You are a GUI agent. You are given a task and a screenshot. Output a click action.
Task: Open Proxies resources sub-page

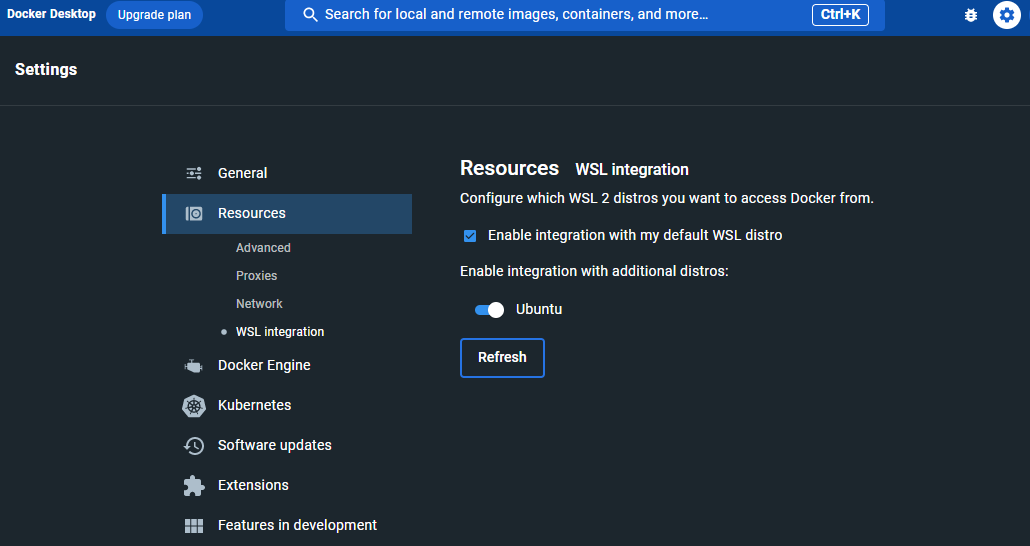tap(256, 276)
